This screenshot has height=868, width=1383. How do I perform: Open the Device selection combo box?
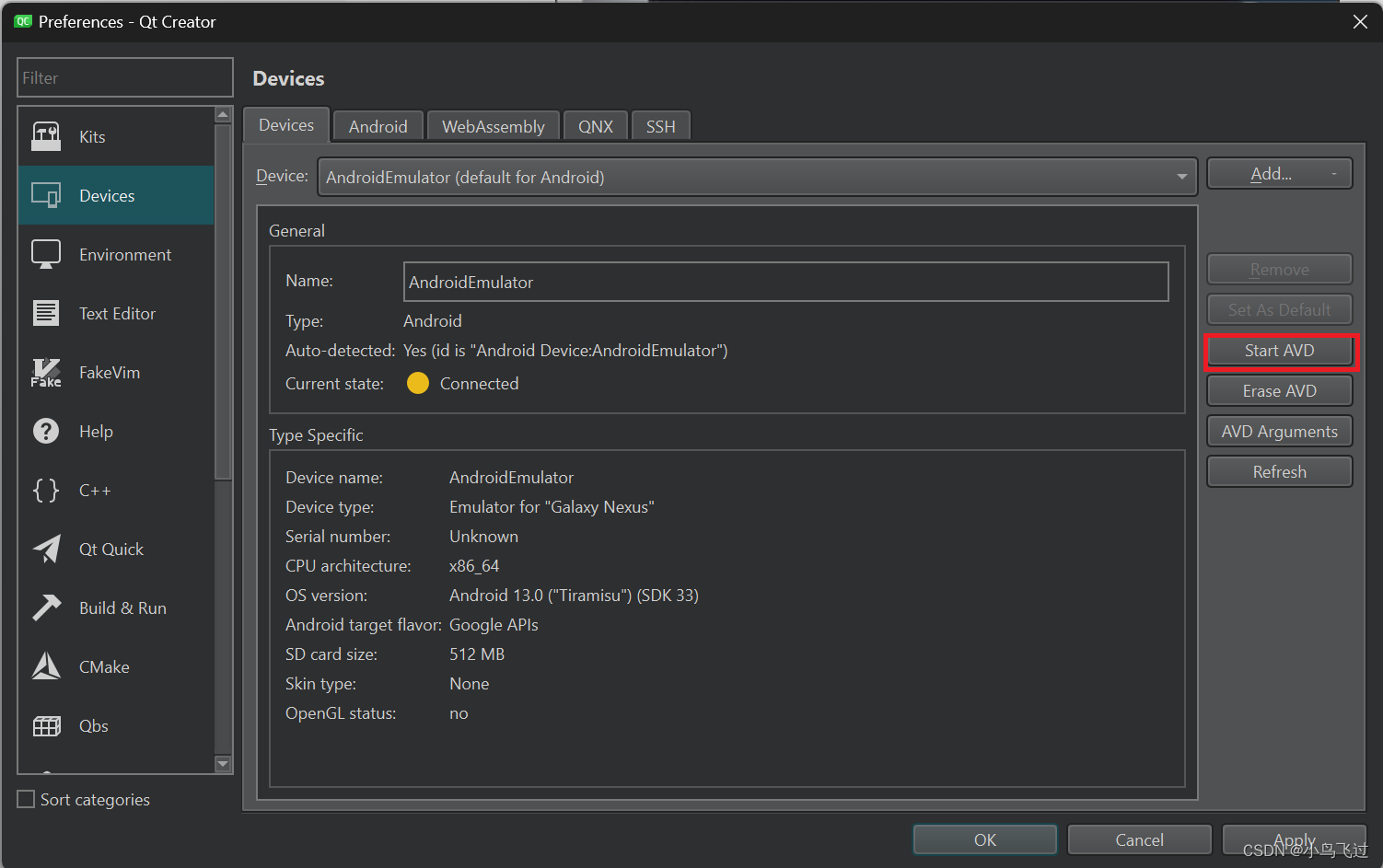[x=757, y=177]
